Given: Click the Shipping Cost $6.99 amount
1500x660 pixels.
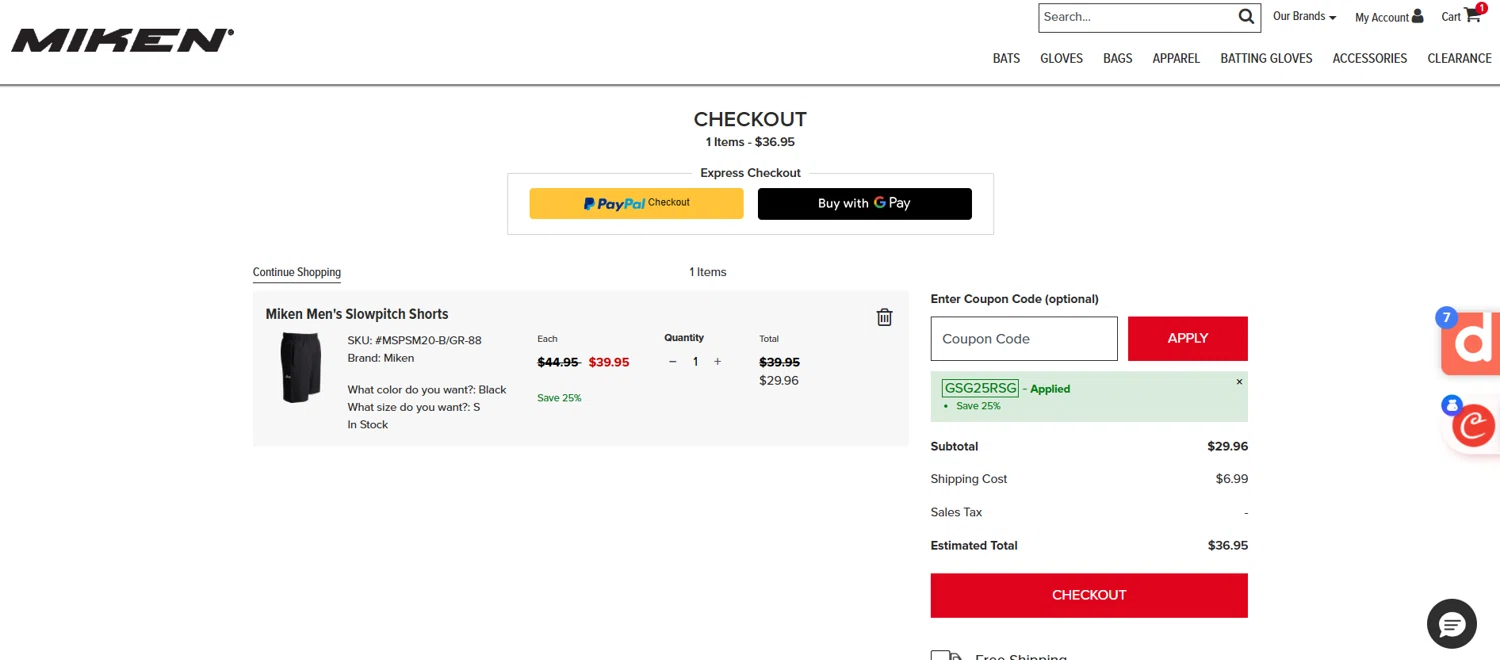Looking at the screenshot, I should pyautogui.click(x=1232, y=479).
